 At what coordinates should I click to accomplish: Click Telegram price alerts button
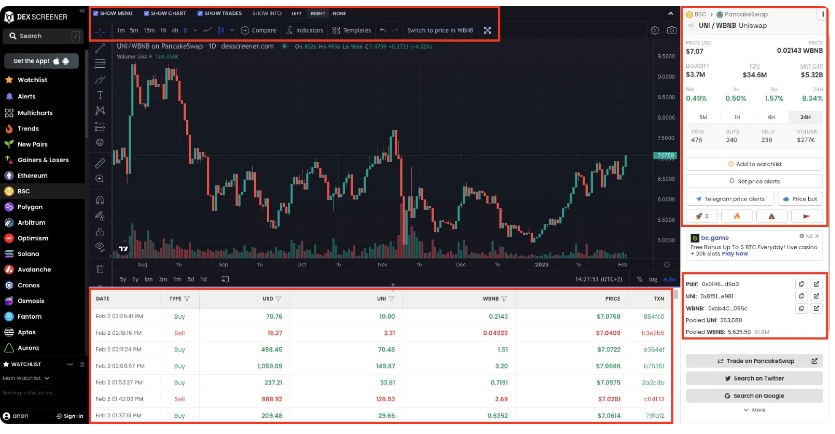click(x=730, y=199)
